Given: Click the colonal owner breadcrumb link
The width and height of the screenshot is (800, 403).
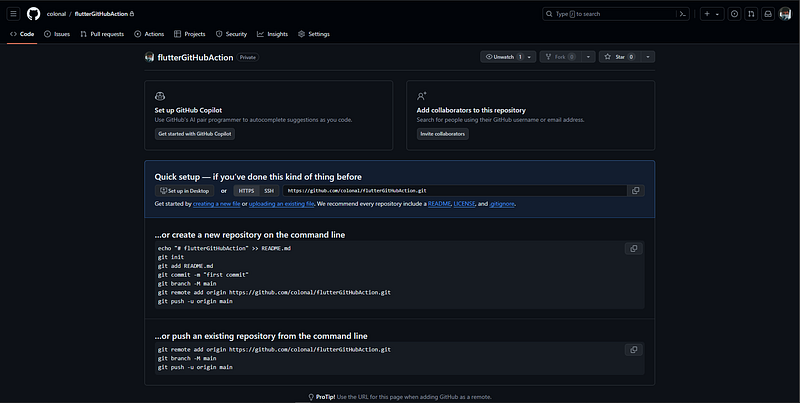Looking at the screenshot, I should tap(56, 14).
